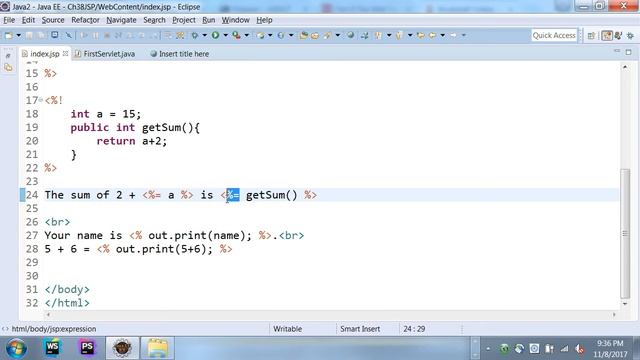Click the Save toolbar icon
The height and width of the screenshot is (360, 640).
coord(29,36)
